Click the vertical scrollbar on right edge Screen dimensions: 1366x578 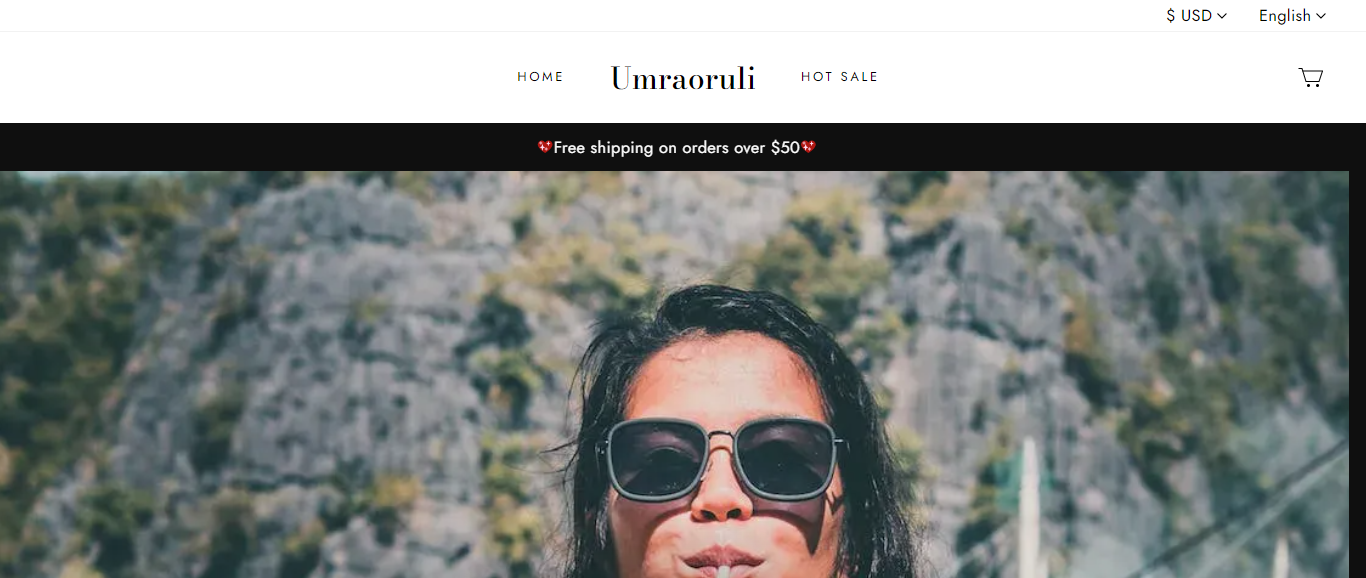click(x=1357, y=374)
